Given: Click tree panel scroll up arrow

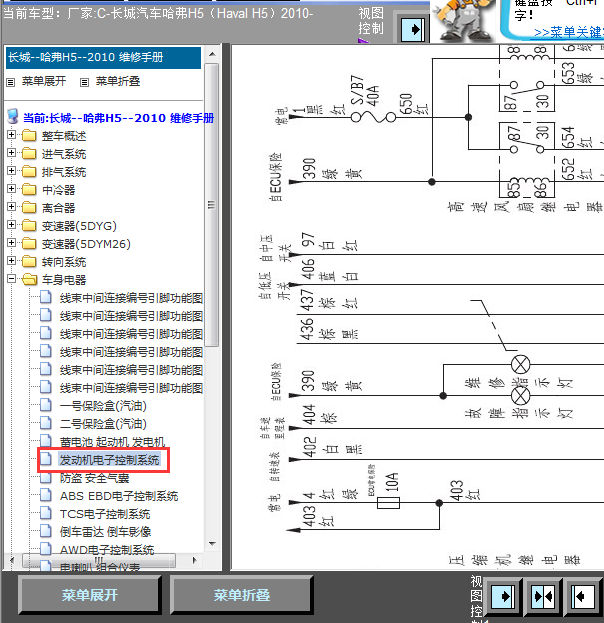Looking at the screenshot, I should click(x=212, y=54).
